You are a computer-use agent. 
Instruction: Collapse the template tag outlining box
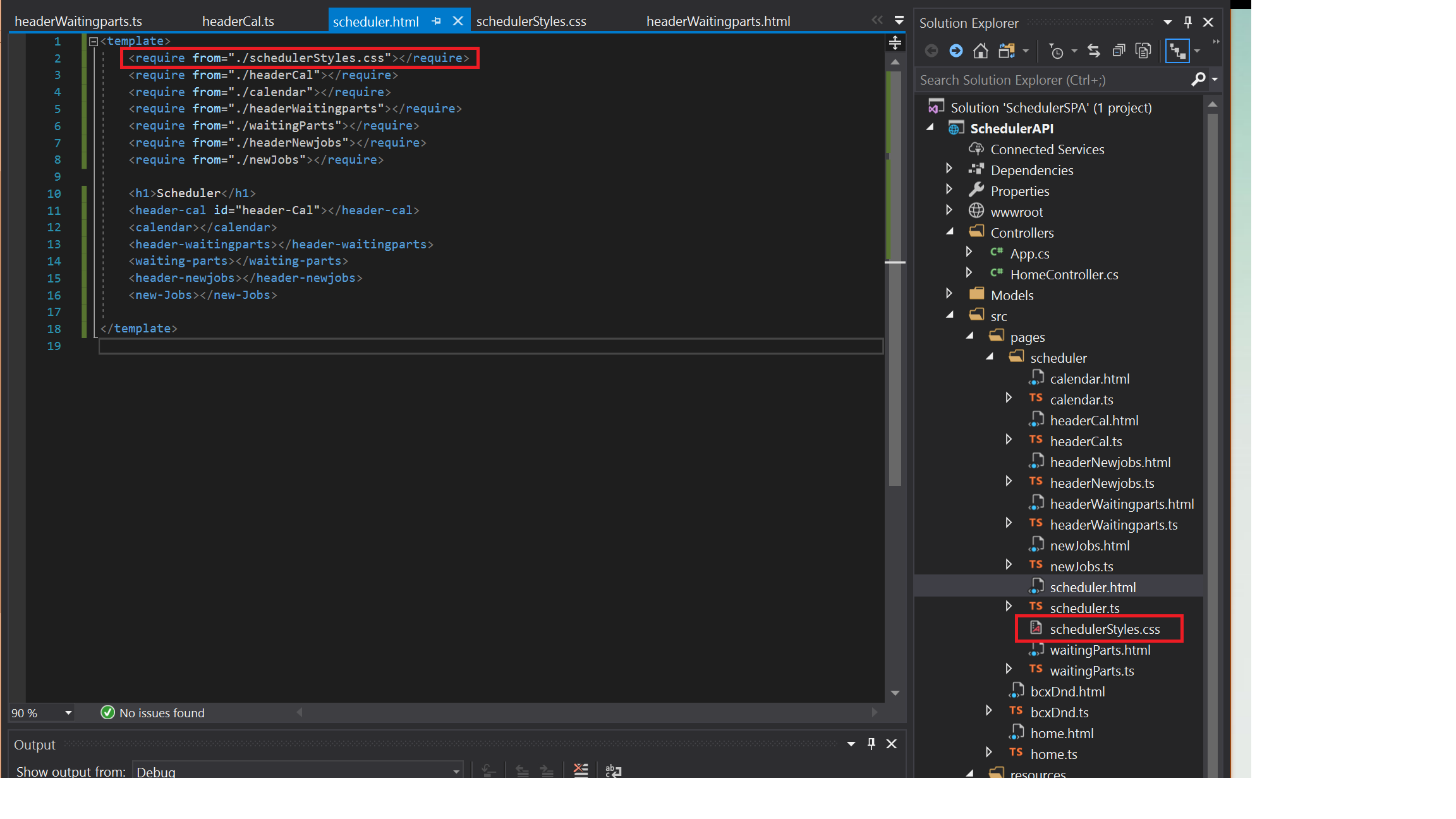click(94, 41)
